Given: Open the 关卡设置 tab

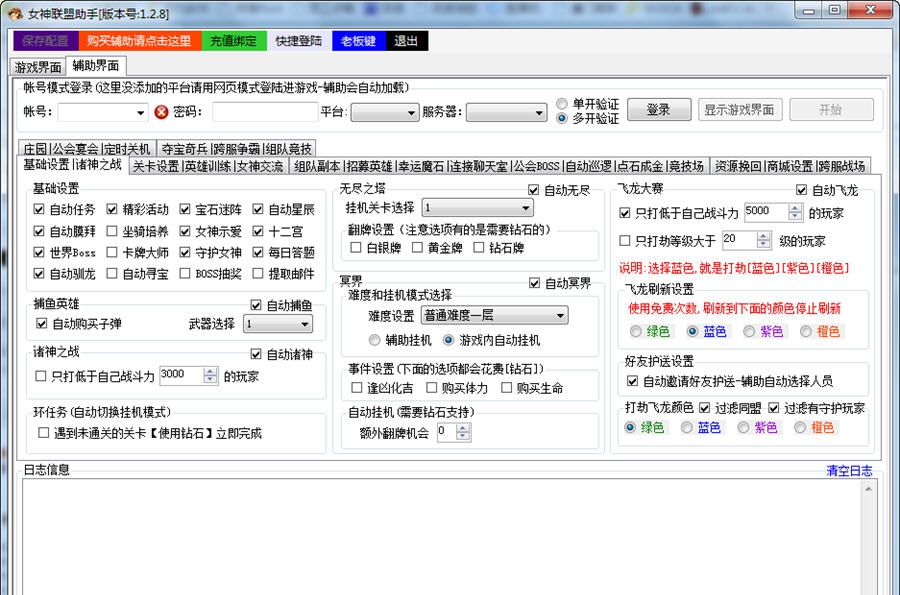Looking at the screenshot, I should pos(155,166).
